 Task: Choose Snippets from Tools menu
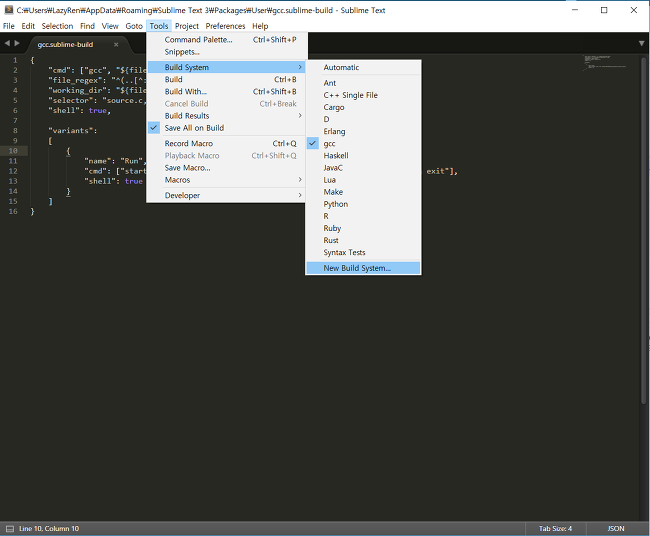[226, 52]
